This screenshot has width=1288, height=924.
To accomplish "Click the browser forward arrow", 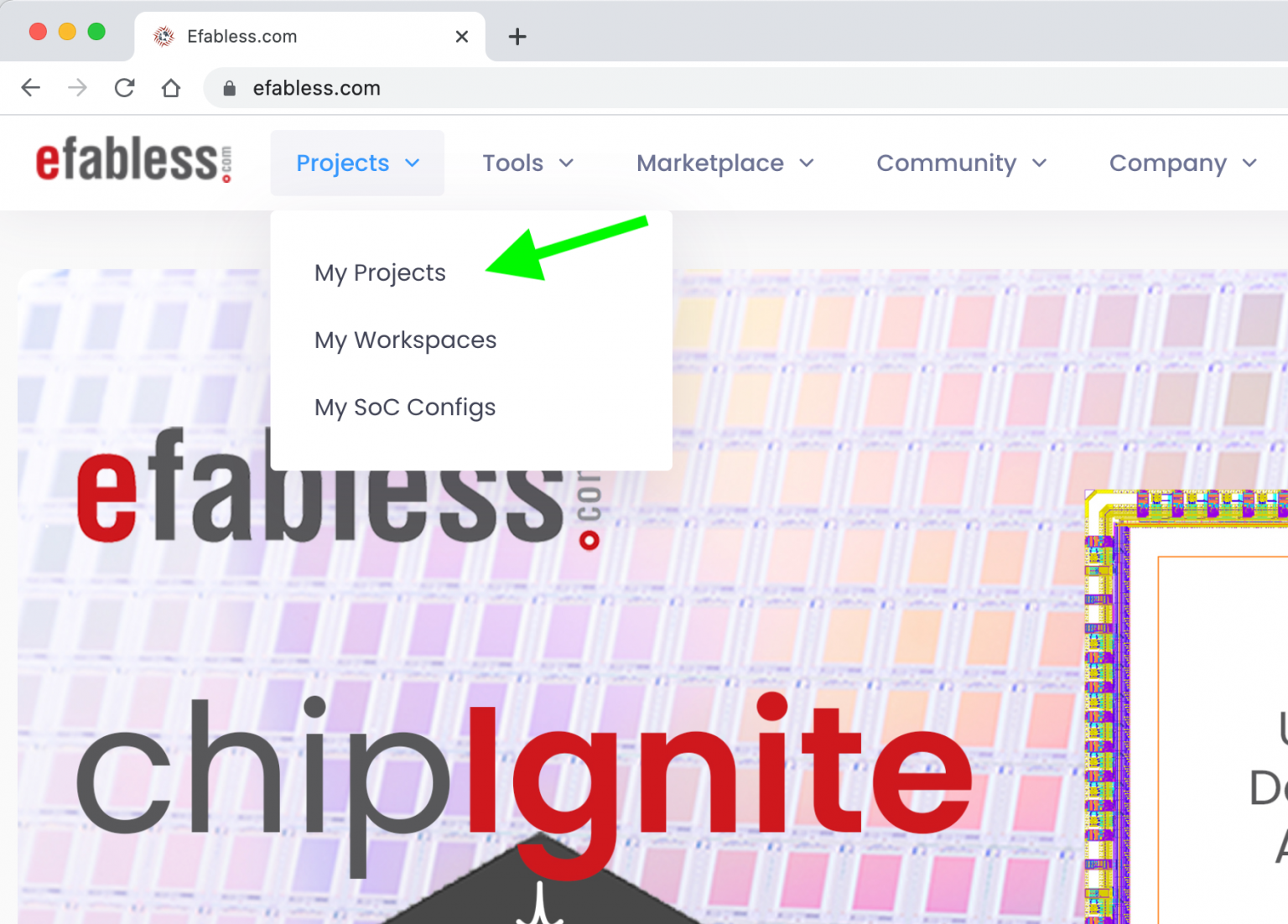I will click(x=77, y=88).
